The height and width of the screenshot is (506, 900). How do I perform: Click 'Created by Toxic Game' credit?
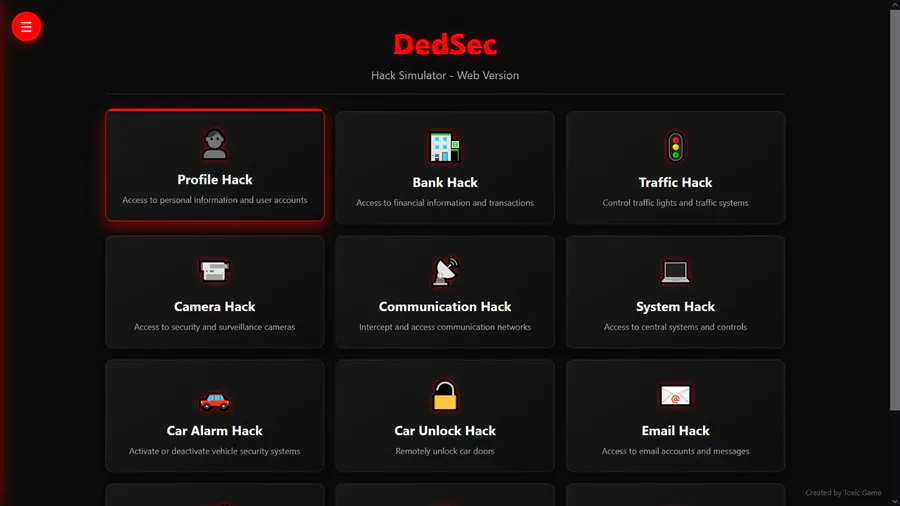pyautogui.click(x=843, y=493)
